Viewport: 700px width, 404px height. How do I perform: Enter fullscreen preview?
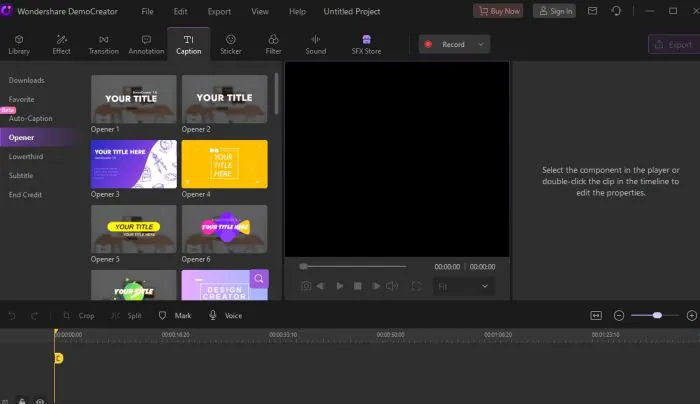point(417,286)
